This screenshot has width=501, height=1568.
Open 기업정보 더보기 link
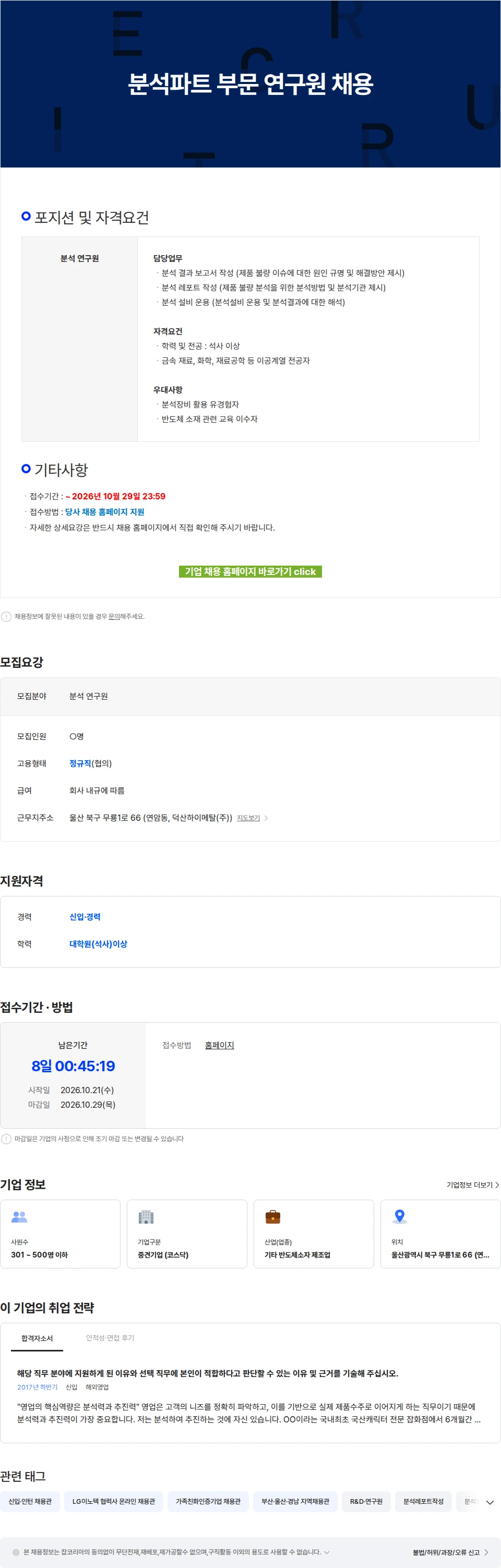[472, 1184]
